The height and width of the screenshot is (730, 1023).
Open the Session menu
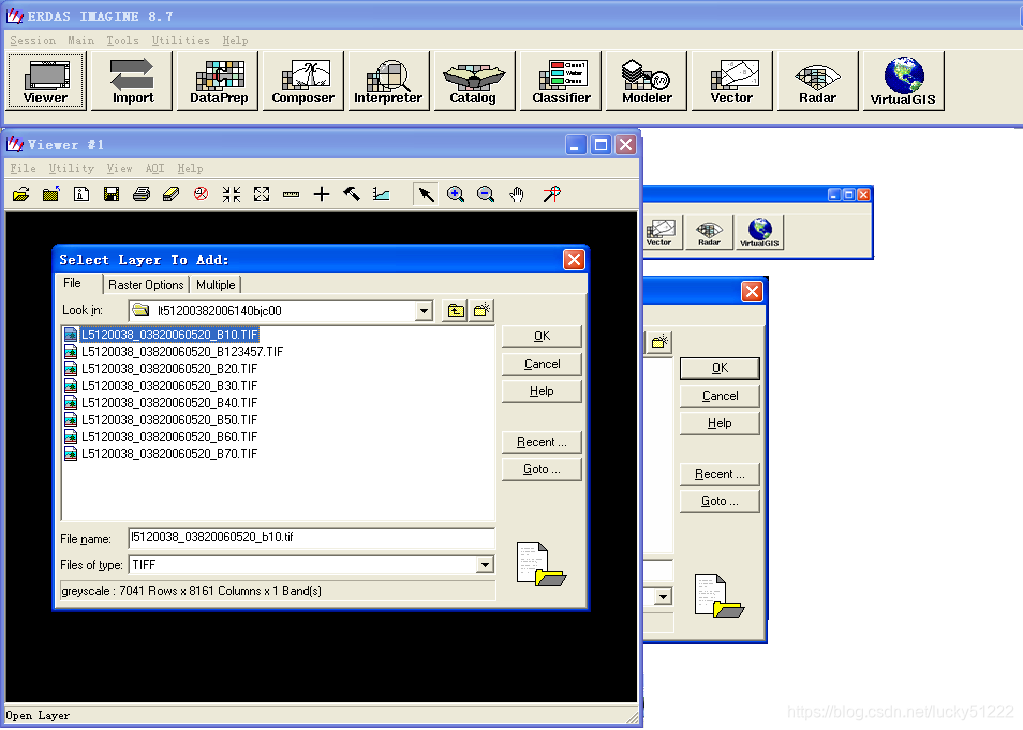33,40
